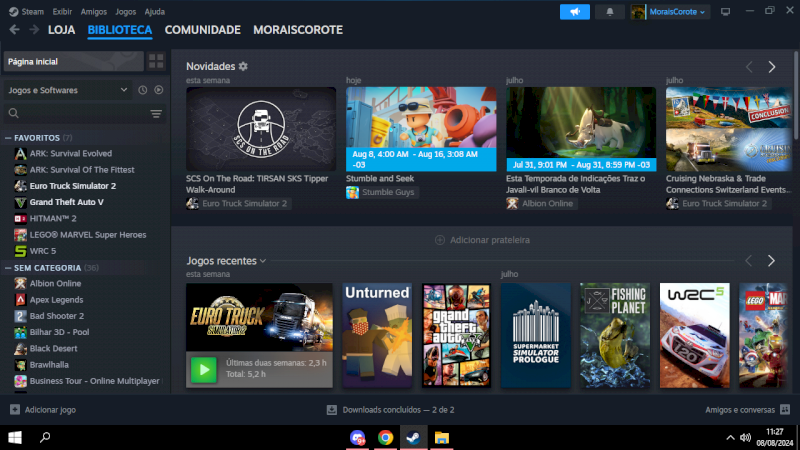Open the Jogos e Softwares dropdown

(x=67, y=90)
